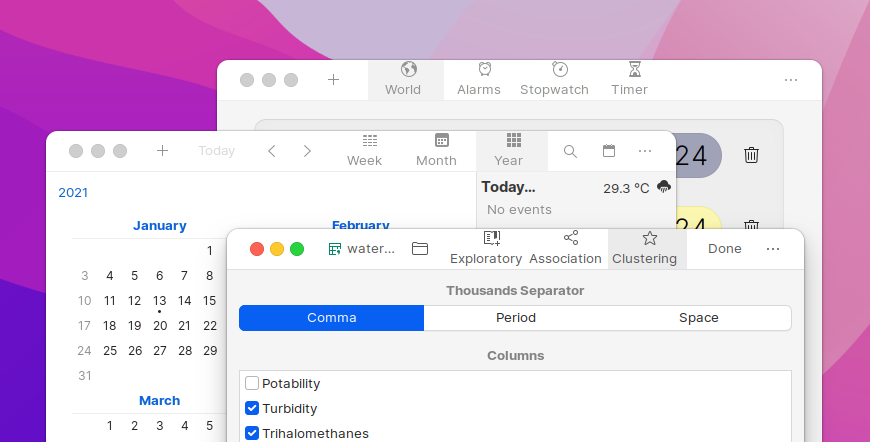Search events in Calendar
Viewport: 870px width, 442px height.
[x=570, y=151]
